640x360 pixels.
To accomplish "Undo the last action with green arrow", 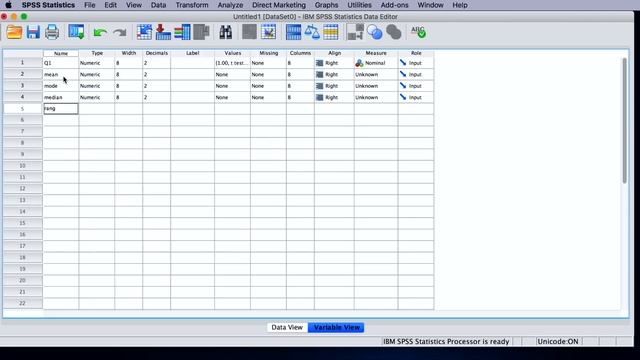I will (100, 33).
